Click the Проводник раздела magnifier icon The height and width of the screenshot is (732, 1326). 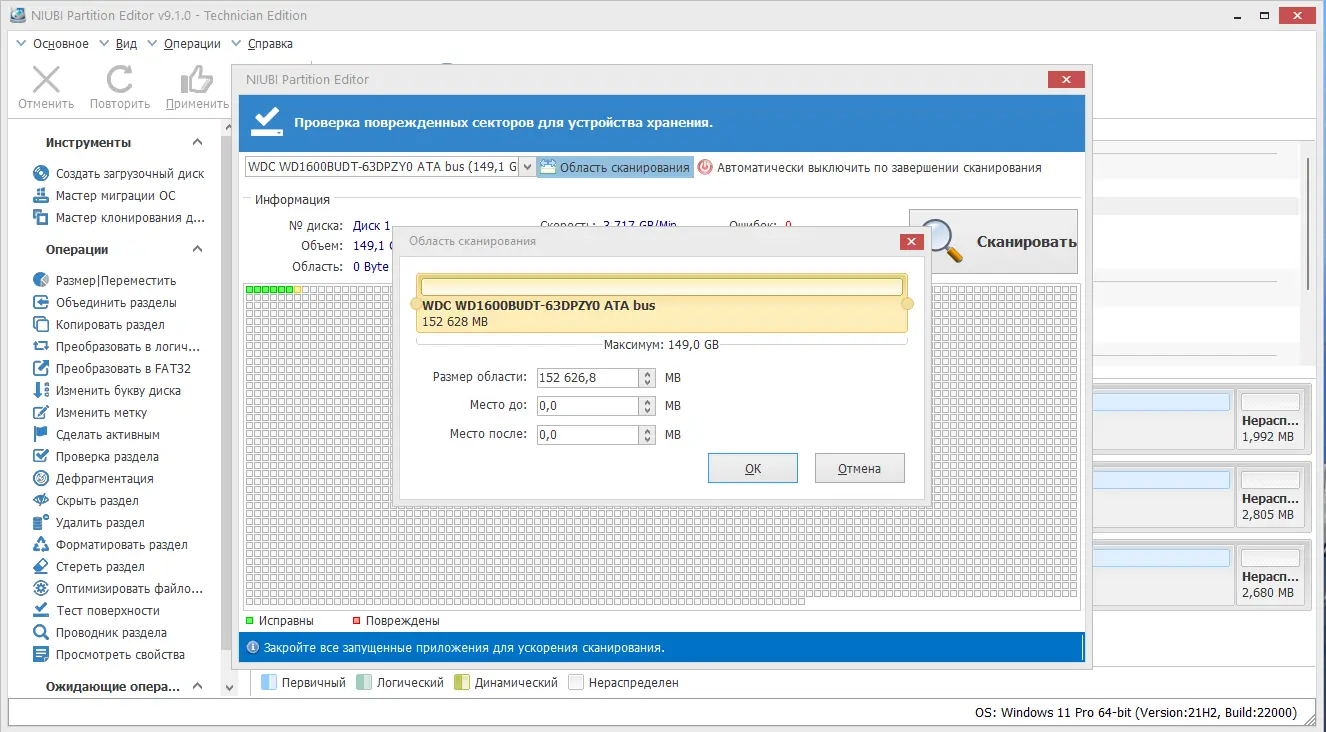point(41,632)
